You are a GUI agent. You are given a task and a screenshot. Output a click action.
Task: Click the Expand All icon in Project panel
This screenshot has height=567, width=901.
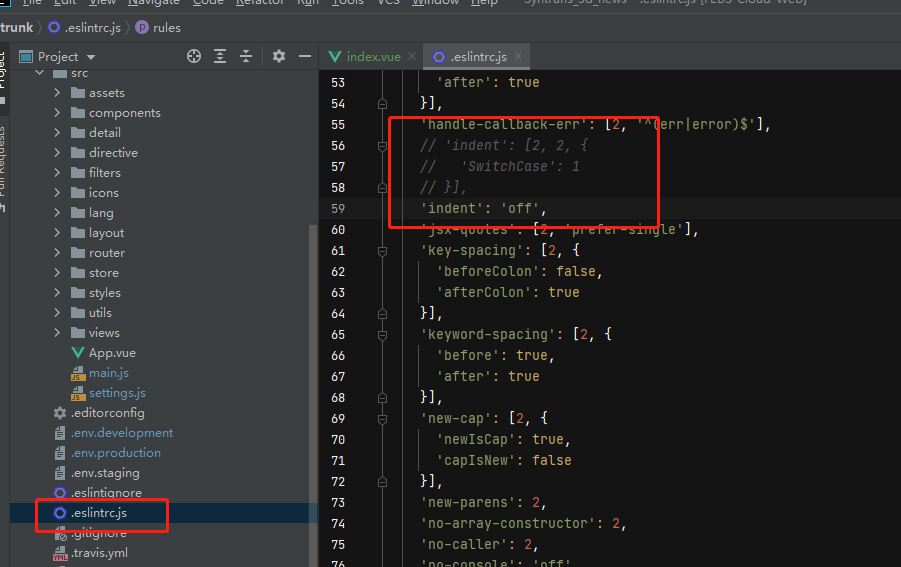(x=220, y=56)
